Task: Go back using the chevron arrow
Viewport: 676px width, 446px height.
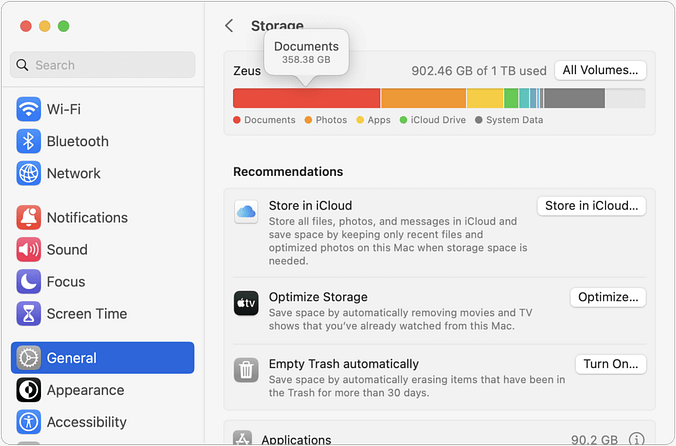Action: (x=229, y=26)
